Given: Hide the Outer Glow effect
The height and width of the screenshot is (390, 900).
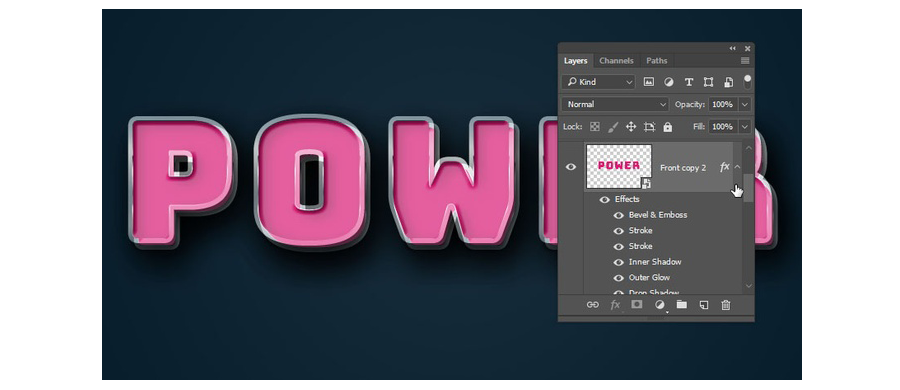Looking at the screenshot, I should (x=618, y=278).
